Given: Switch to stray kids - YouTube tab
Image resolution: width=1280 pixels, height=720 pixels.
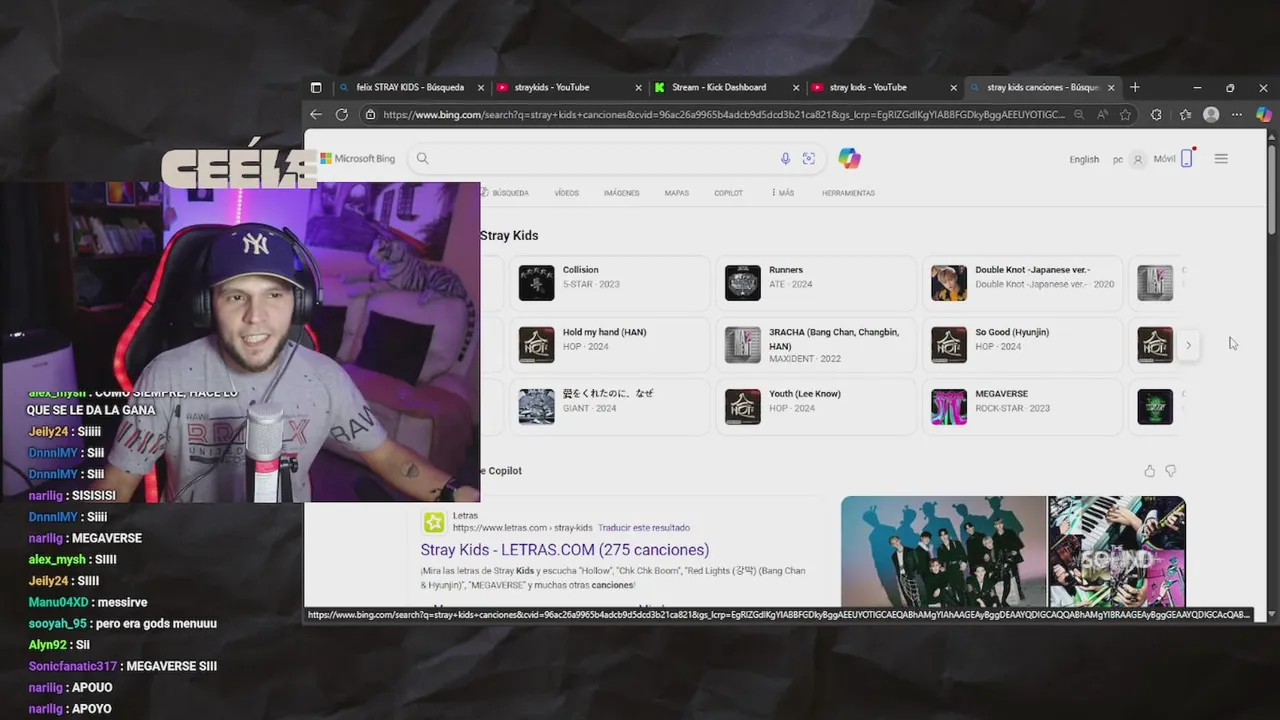Looking at the screenshot, I should [x=885, y=87].
